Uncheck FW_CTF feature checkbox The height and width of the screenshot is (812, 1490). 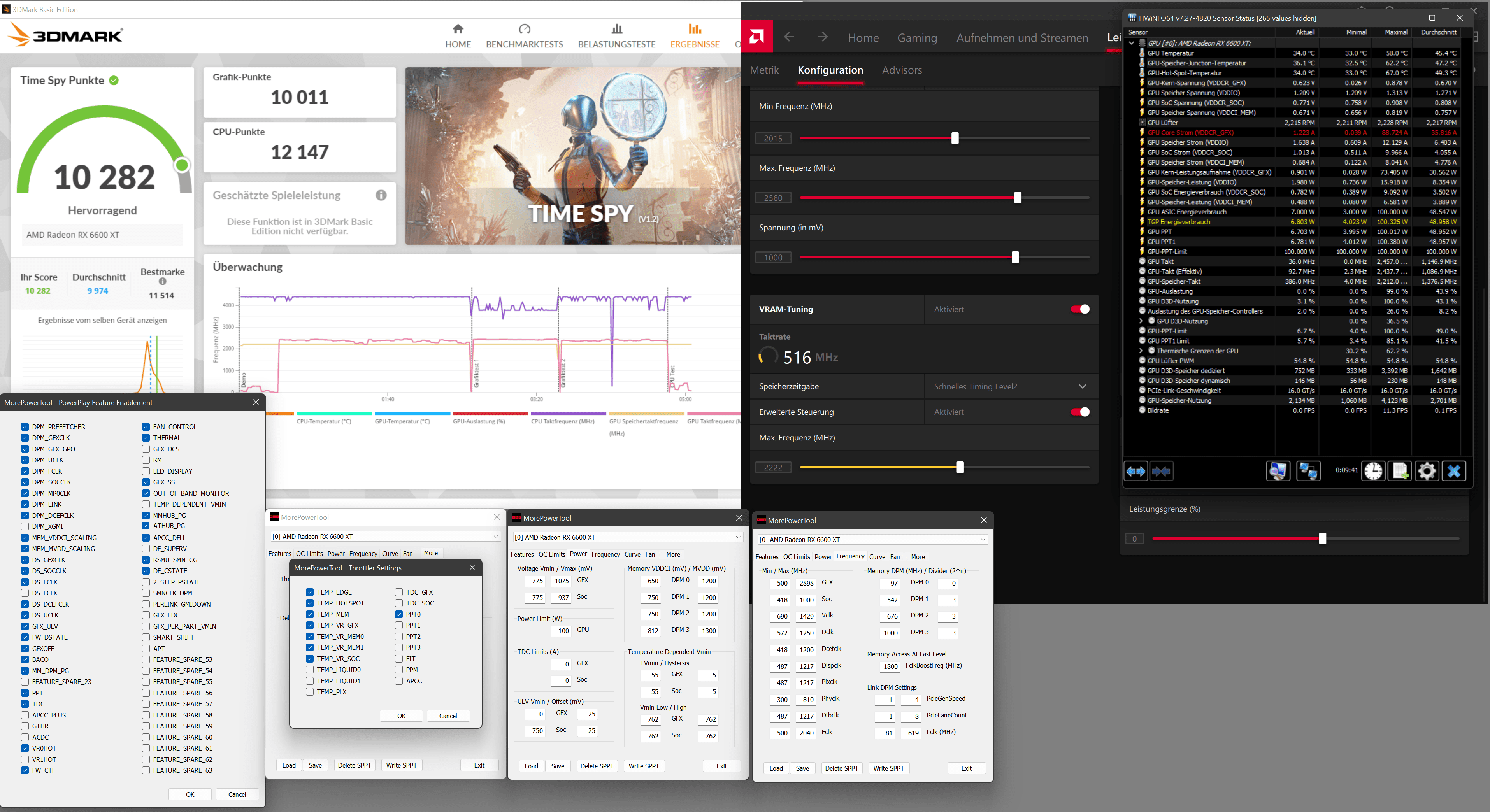pyautogui.click(x=25, y=770)
